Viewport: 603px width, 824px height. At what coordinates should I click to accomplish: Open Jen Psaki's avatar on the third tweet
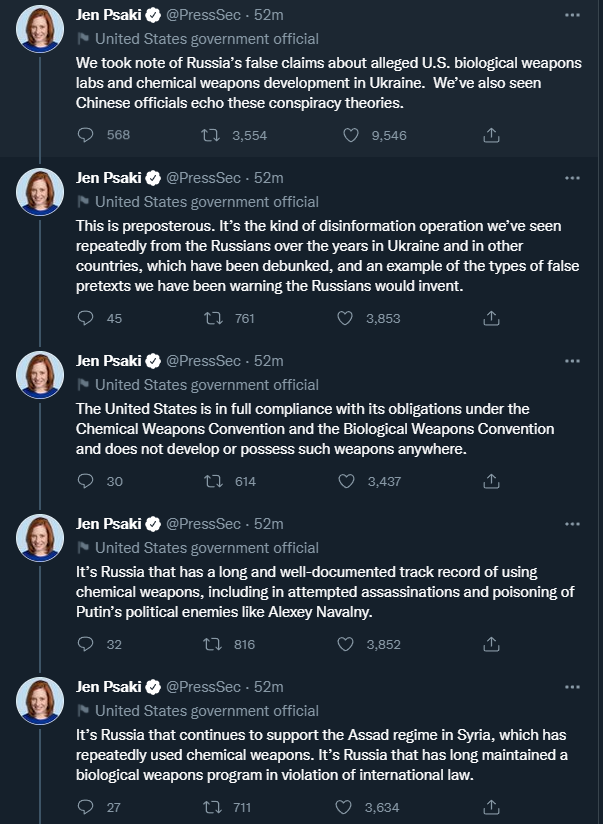[x=40, y=375]
